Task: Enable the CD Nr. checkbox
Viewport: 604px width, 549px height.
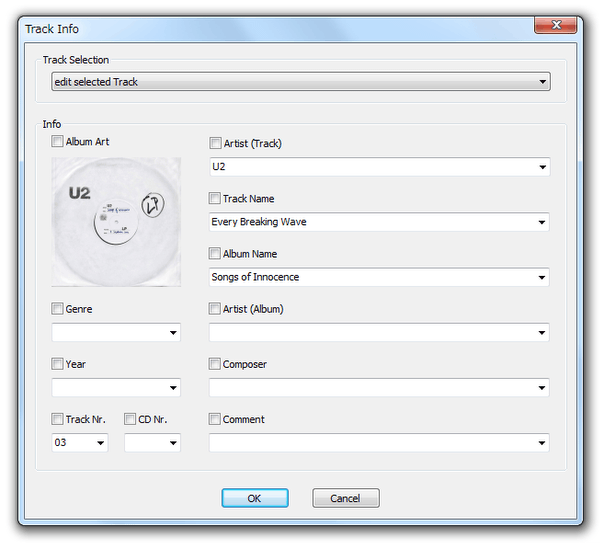Action: 130,420
